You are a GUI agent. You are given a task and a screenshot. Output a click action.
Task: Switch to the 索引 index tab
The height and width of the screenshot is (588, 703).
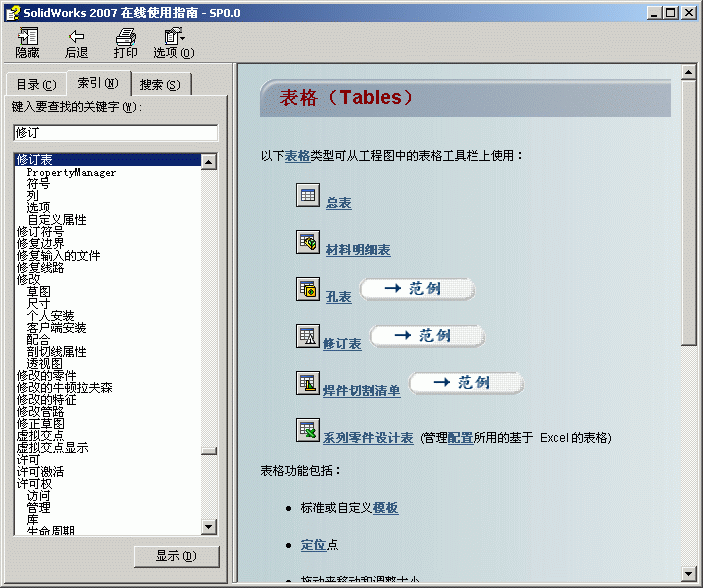(x=98, y=83)
